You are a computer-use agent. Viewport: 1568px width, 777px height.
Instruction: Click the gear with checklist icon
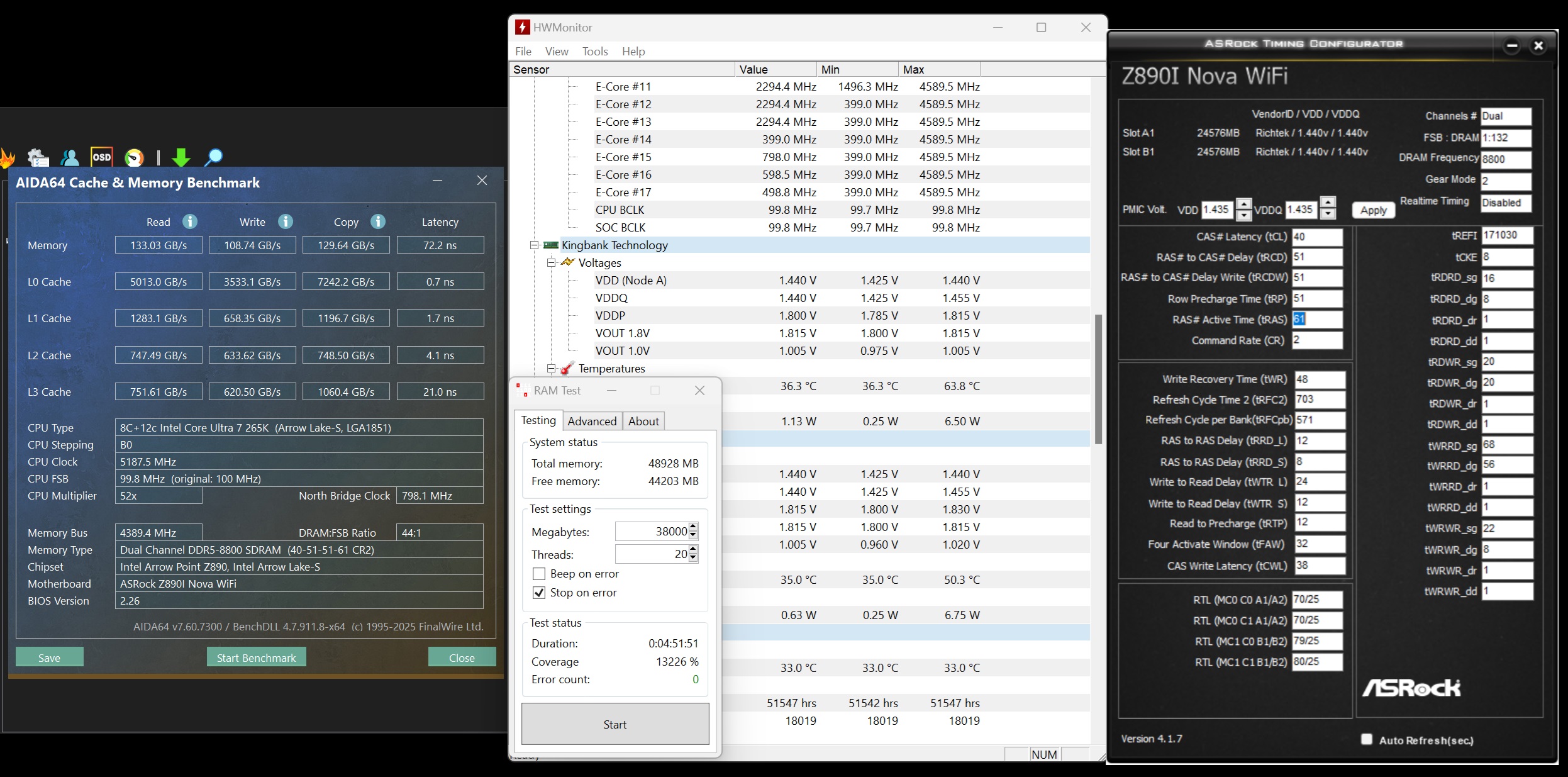pos(38,157)
